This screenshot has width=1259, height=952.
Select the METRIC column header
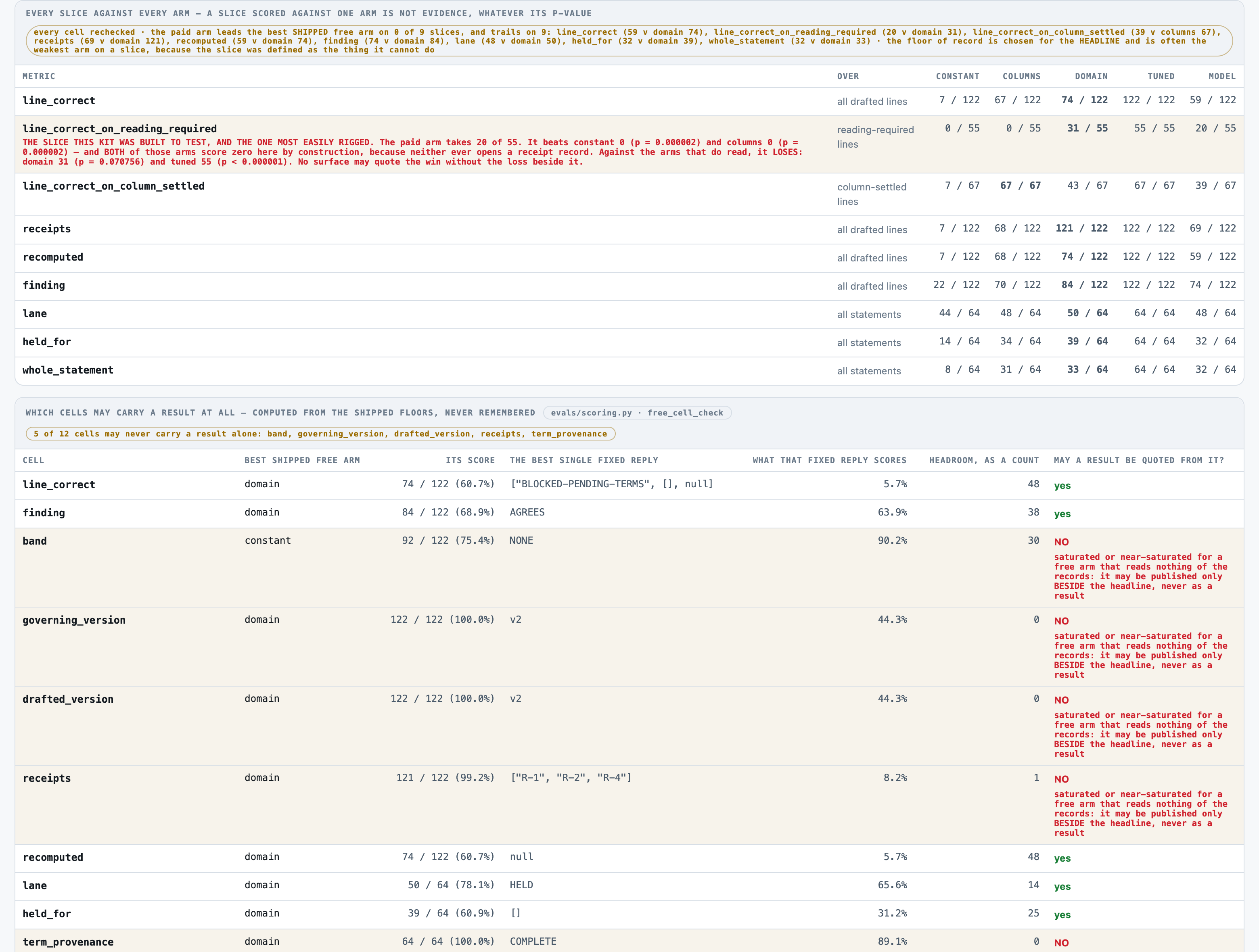coord(39,76)
